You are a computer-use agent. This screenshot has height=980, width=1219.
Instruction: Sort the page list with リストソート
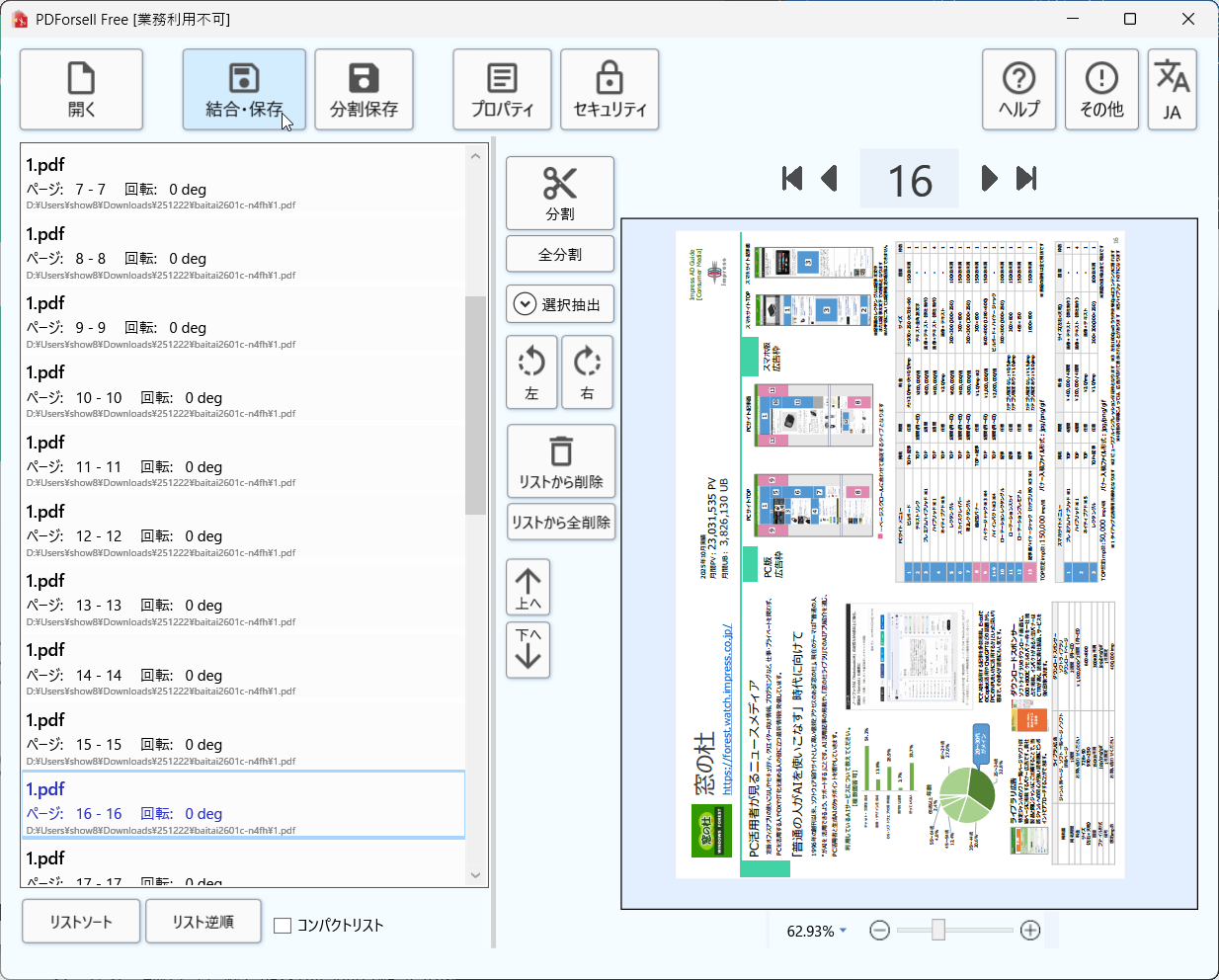[80, 921]
